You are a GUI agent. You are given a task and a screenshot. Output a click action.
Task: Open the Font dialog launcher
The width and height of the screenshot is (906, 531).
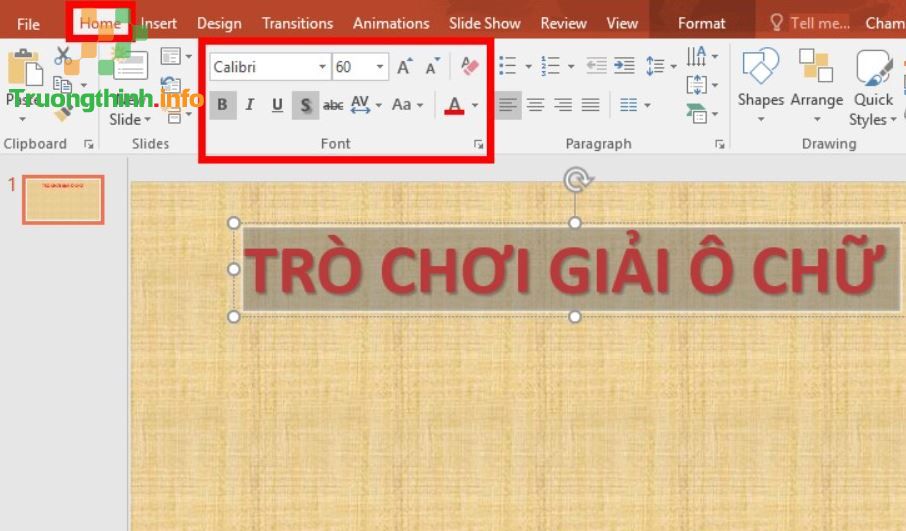coord(478,144)
